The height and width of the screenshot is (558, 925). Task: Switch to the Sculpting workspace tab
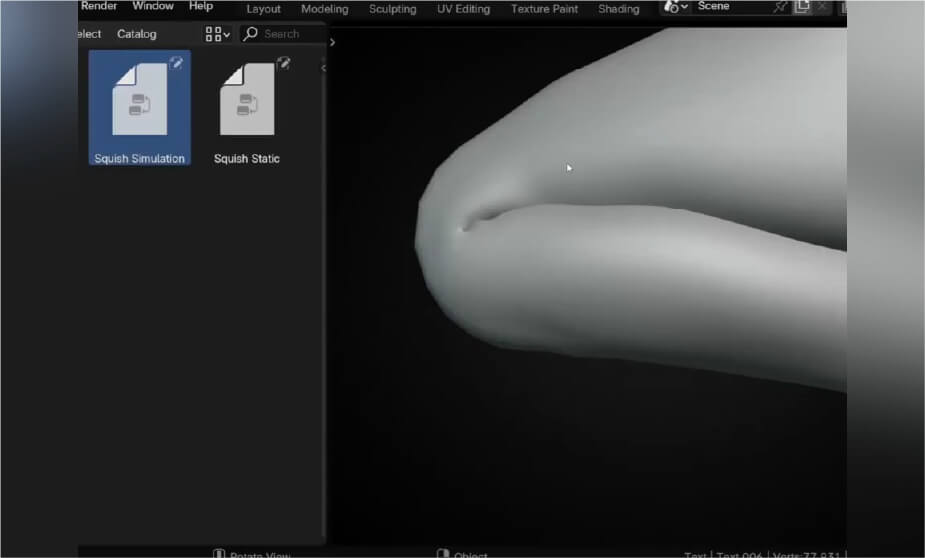(x=392, y=9)
